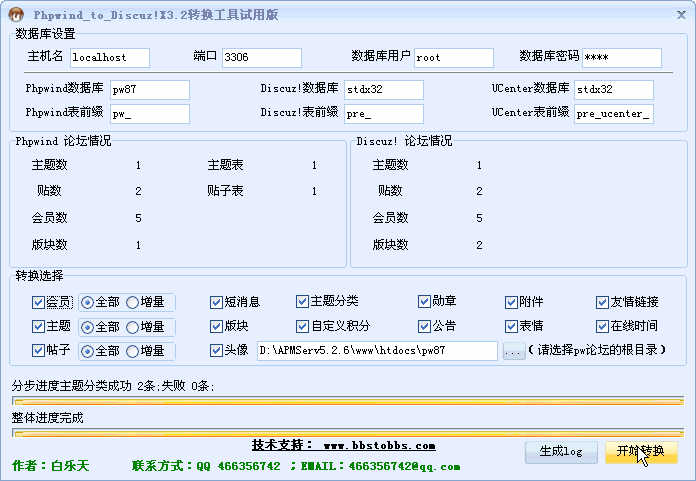Click the 请选择pw论坛的根目录 hint text
The height and width of the screenshot is (481, 696).
point(597,350)
